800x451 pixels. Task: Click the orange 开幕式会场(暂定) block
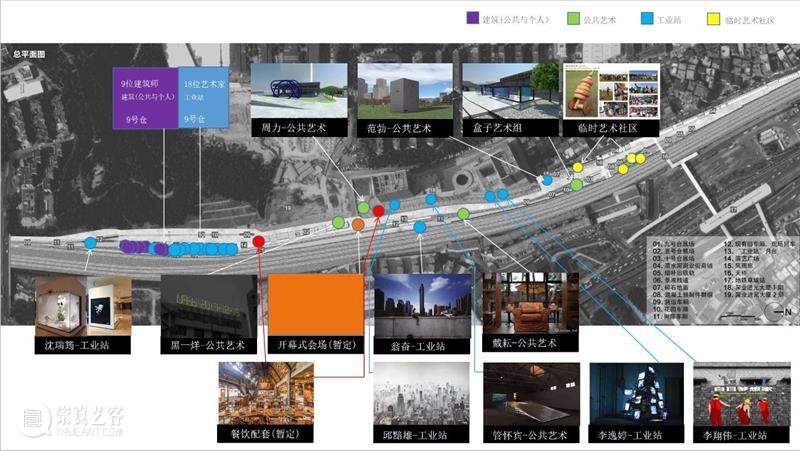pos(315,306)
